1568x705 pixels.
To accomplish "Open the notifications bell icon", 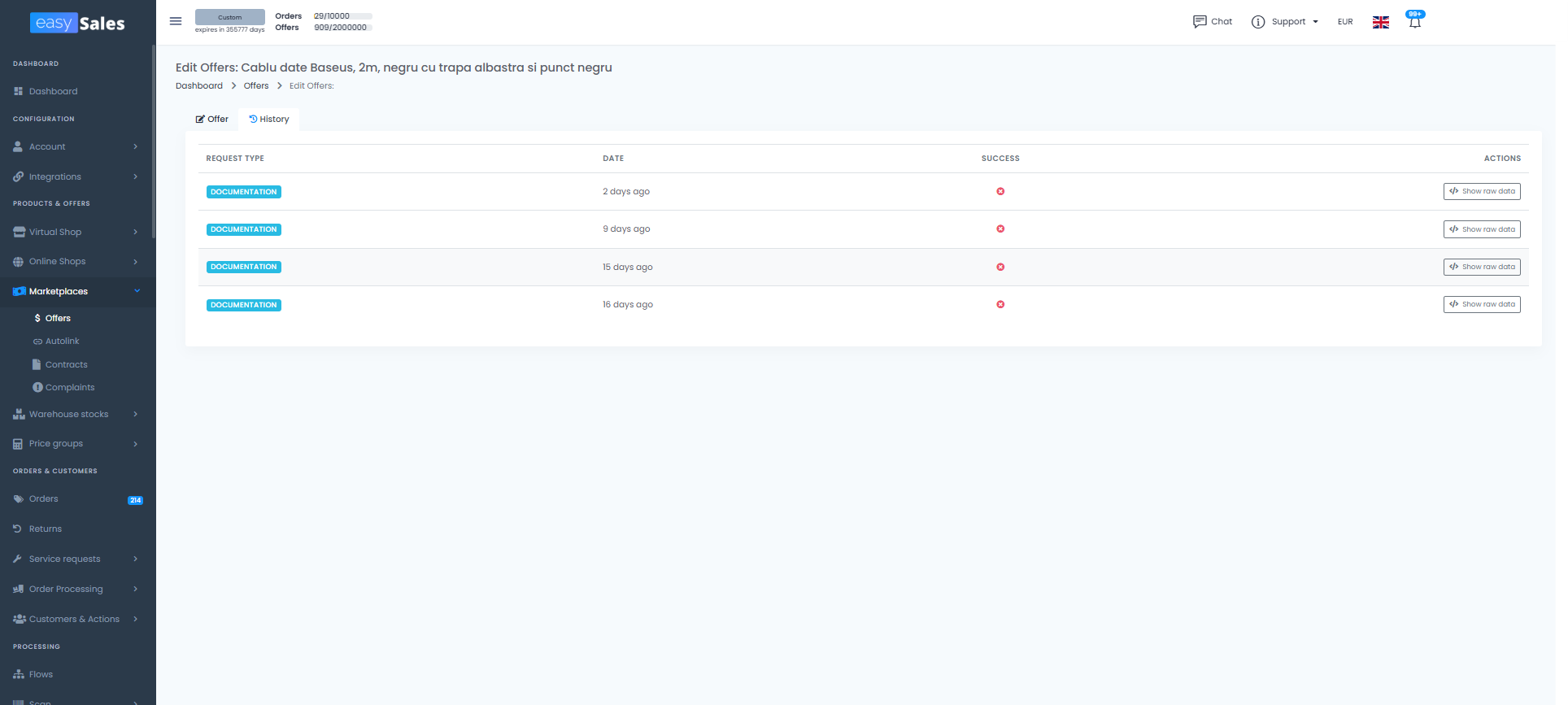I will (1415, 22).
